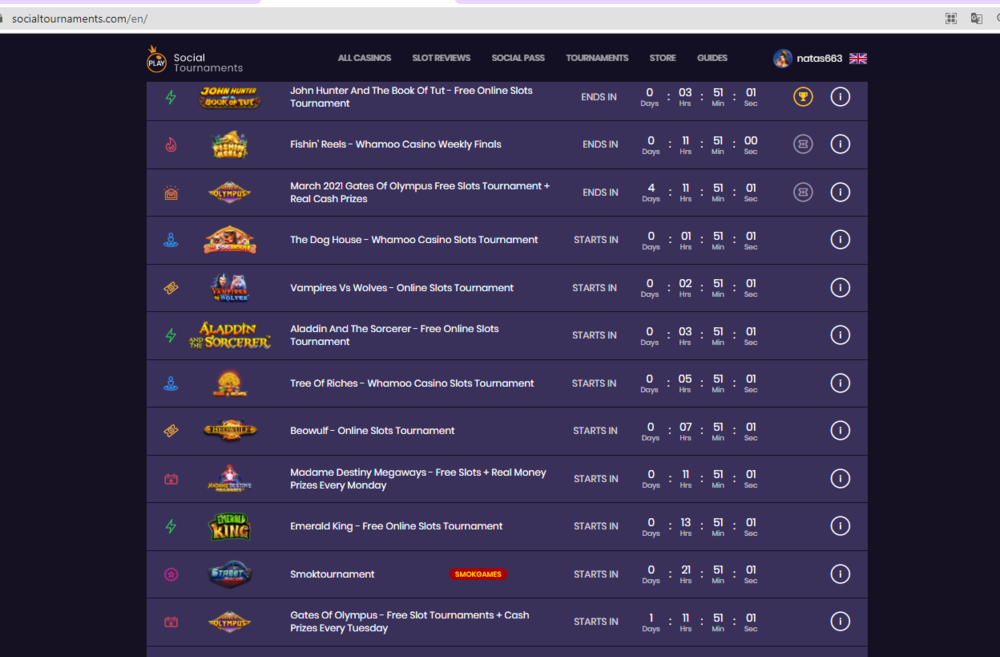This screenshot has width=1000, height=657.
Task: Click the trophy icon for John Hunter tournament
Action: coord(803,97)
